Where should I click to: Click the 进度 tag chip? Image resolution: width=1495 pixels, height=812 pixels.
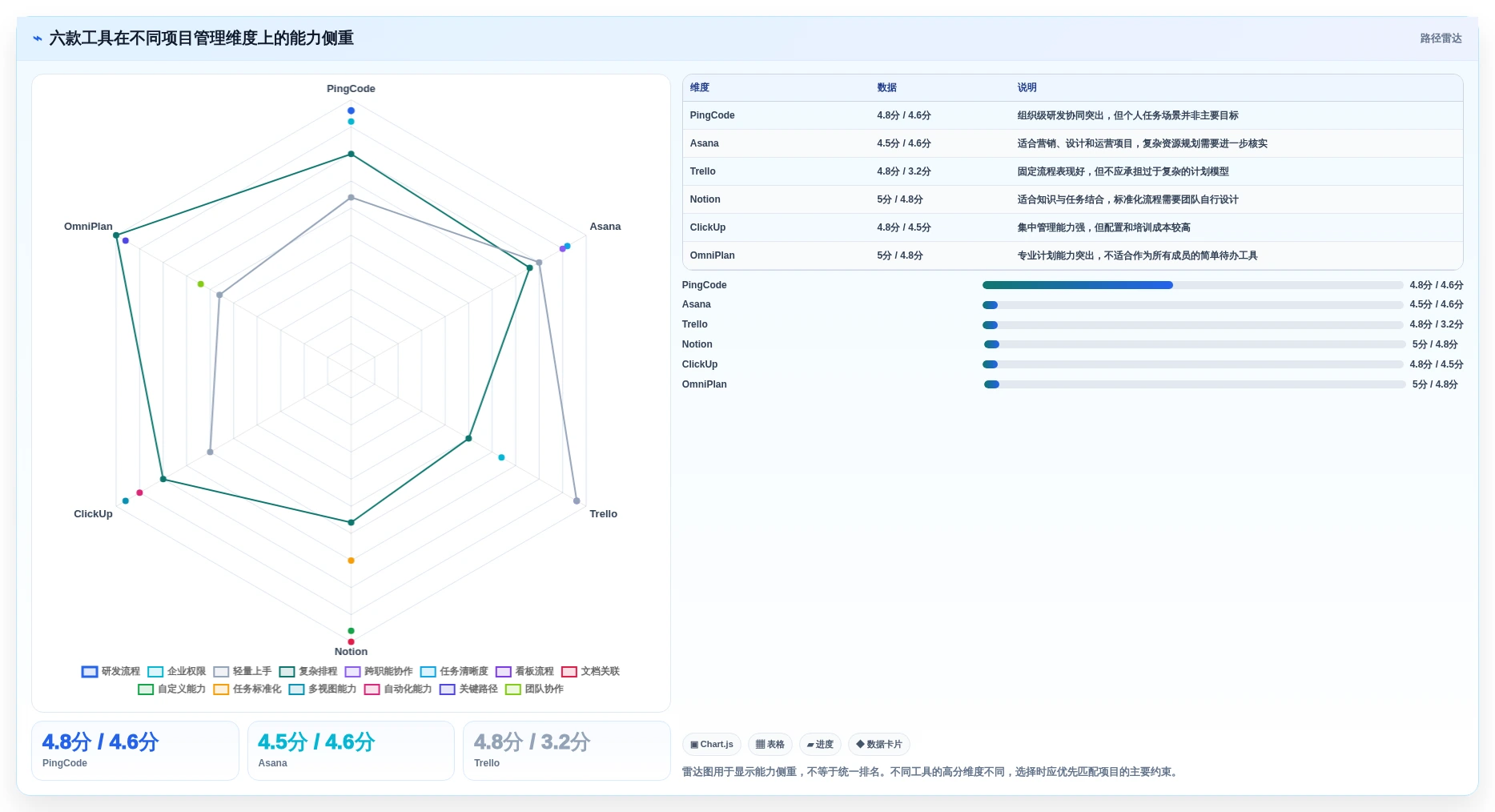tap(820, 744)
